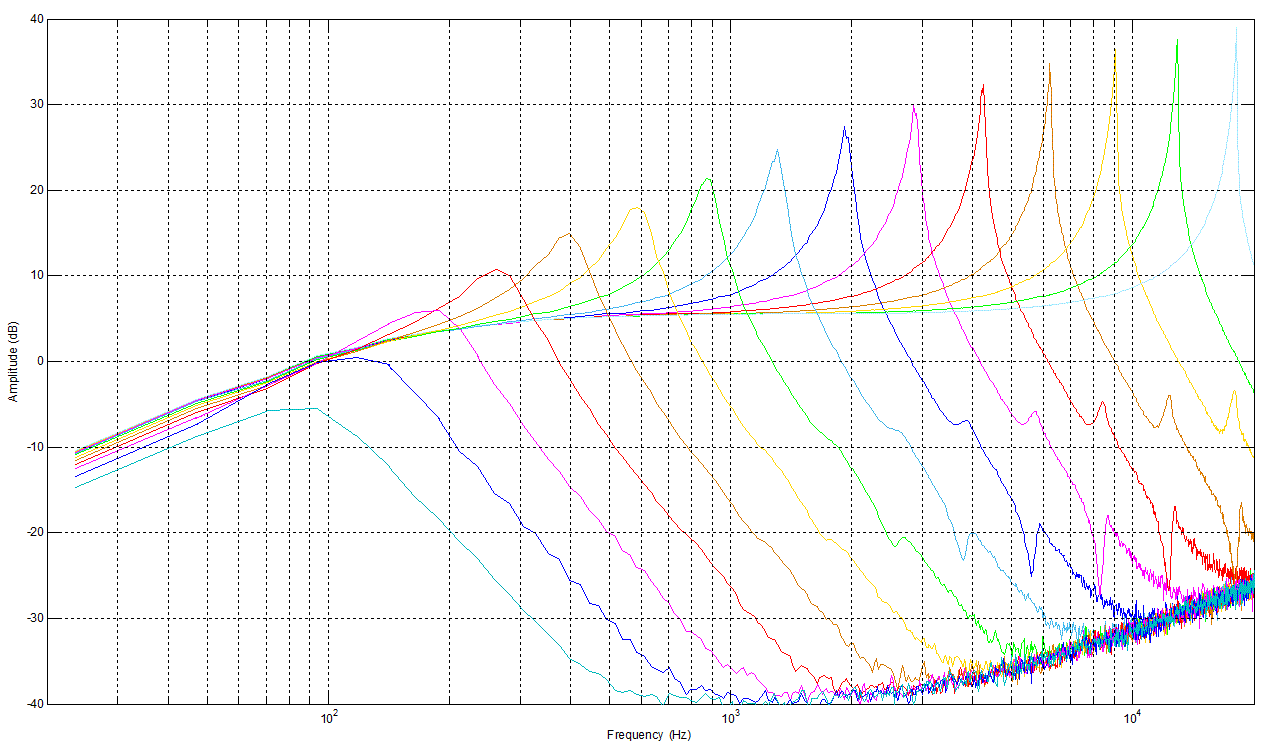Image resolution: width=1276 pixels, height=755 pixels.
Task: Click the x-axis tick label 10^3
Action: point(730,717)
